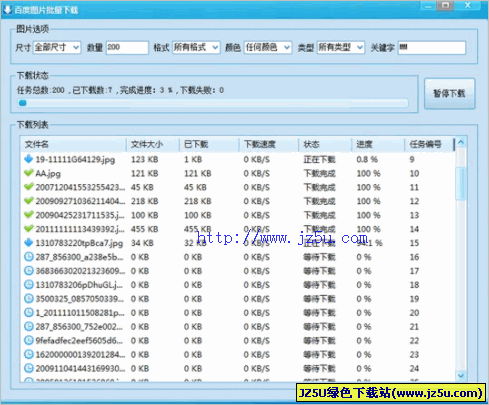
Task: Click the 34 KB file size cell
Action: [142, 243]
